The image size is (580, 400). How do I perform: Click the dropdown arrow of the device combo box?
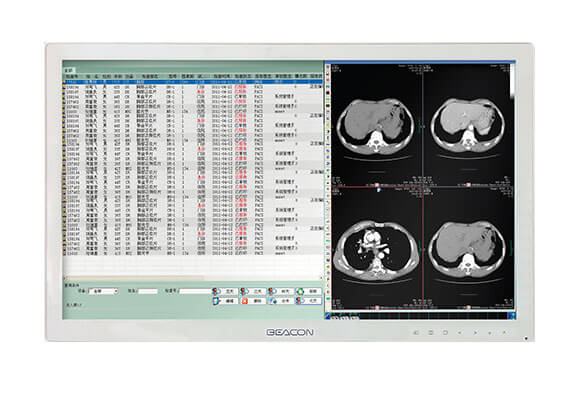(116, 291)
